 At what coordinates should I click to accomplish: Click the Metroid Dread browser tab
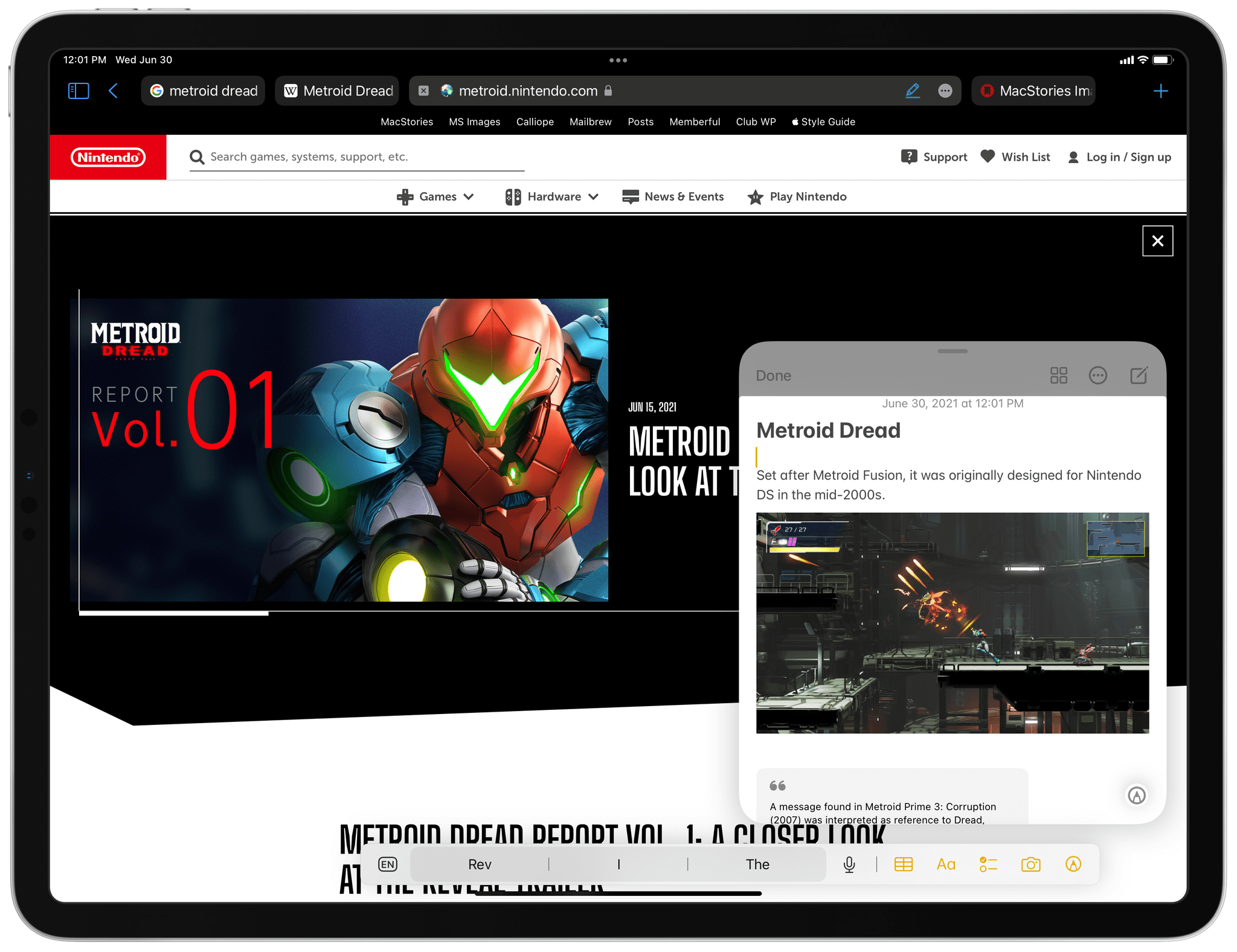(x=339, y=91)
